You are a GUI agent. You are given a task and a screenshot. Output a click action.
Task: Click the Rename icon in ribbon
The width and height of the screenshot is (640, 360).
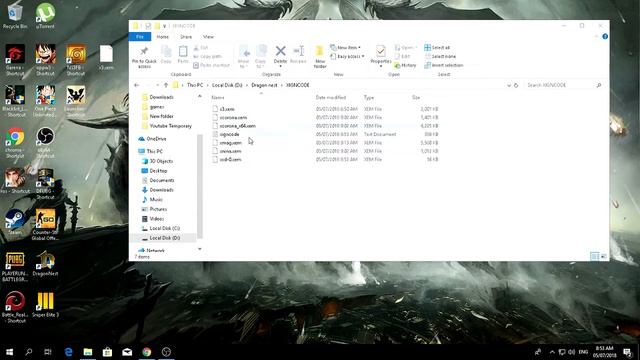tap(298, 51)
